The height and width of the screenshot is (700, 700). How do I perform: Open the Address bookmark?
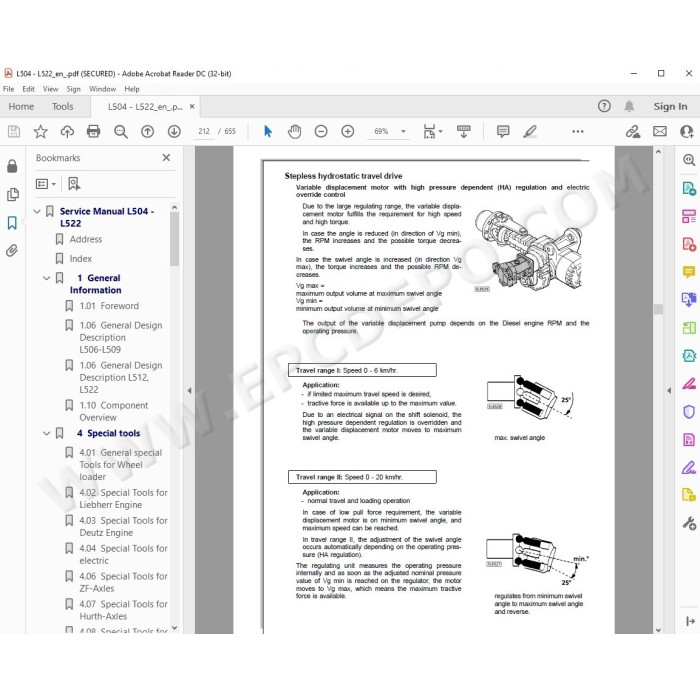[86, 239]
